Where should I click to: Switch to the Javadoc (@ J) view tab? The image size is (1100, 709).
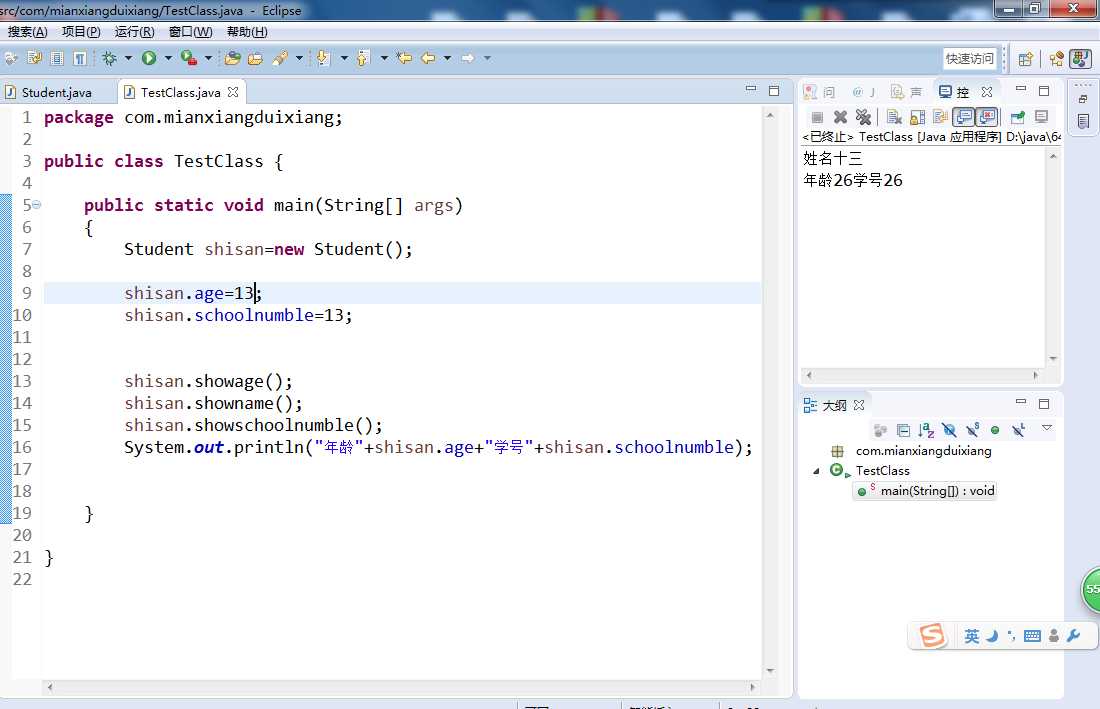coord(864,92)
